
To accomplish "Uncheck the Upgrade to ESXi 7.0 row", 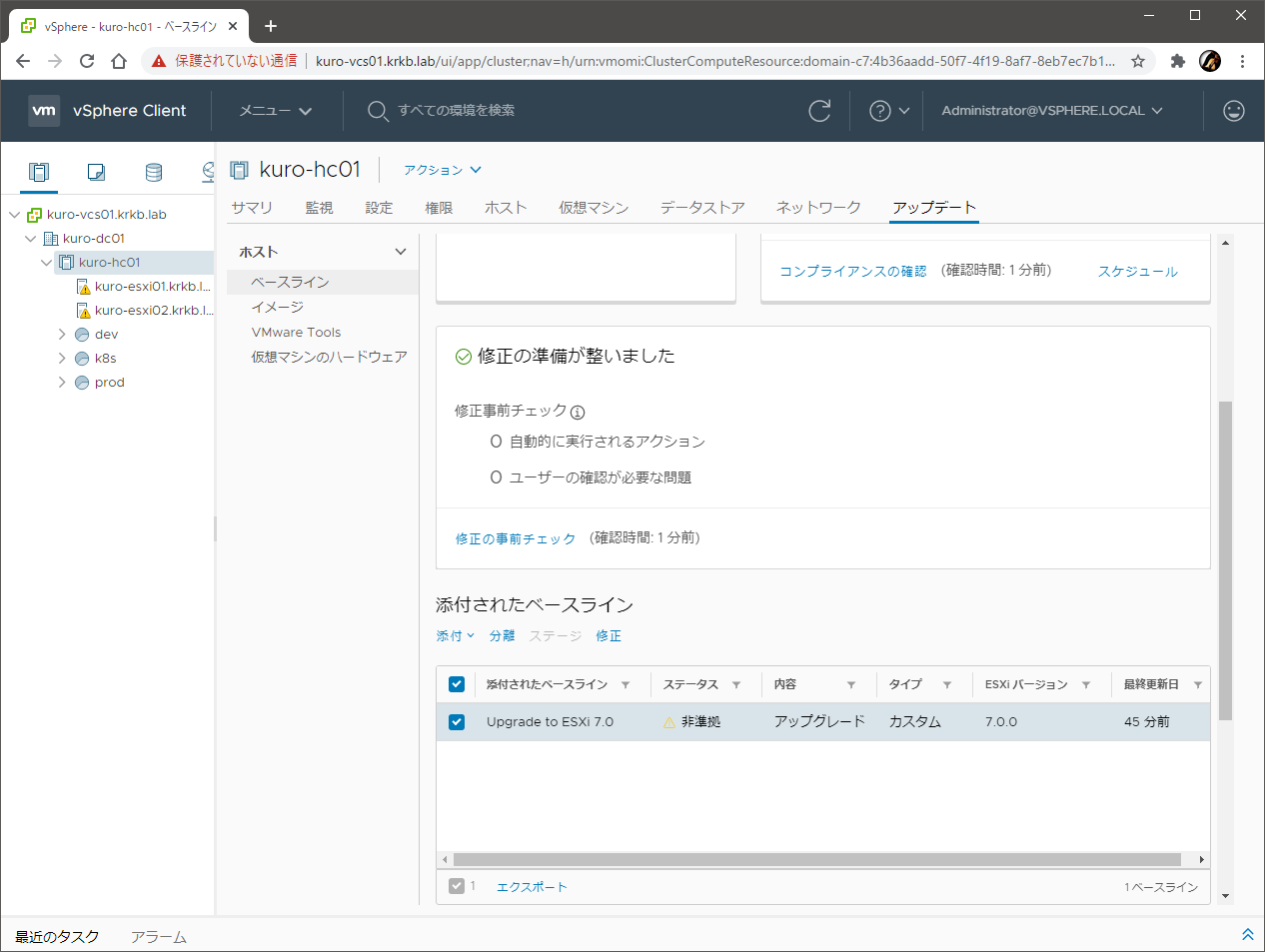I will tap(457, 721).
